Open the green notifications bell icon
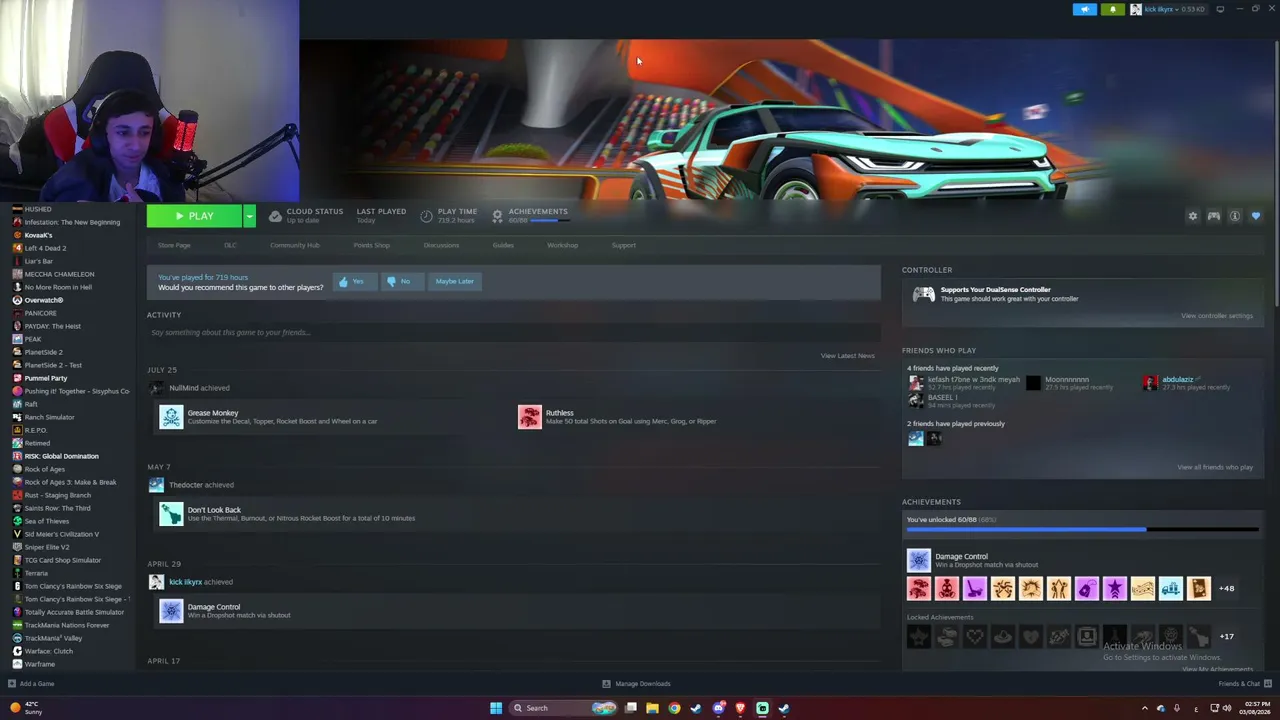The height and width of the screenshot is (720, 1280). click(x=1113, y=9)
